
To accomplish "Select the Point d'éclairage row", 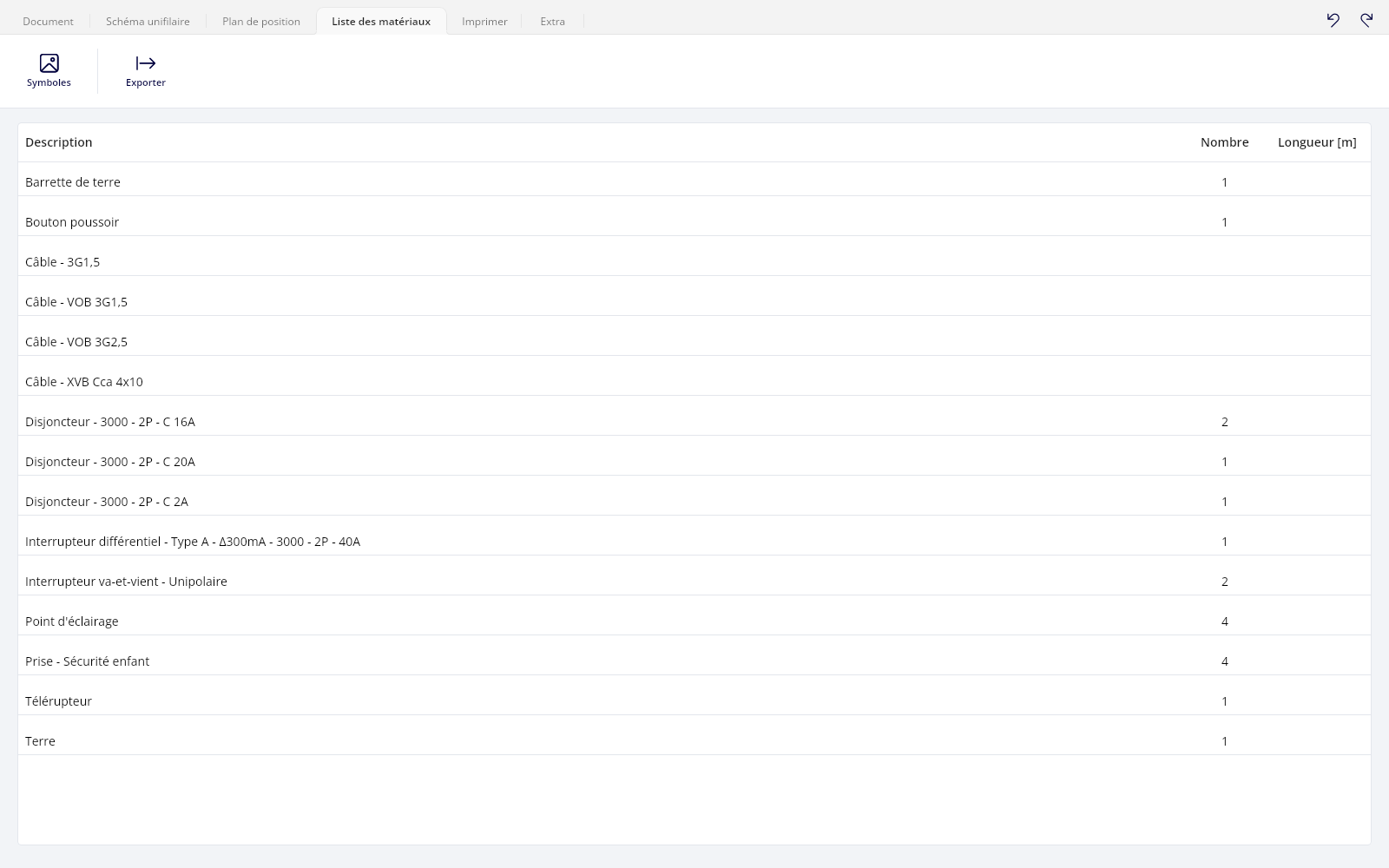I will (694, 616).
